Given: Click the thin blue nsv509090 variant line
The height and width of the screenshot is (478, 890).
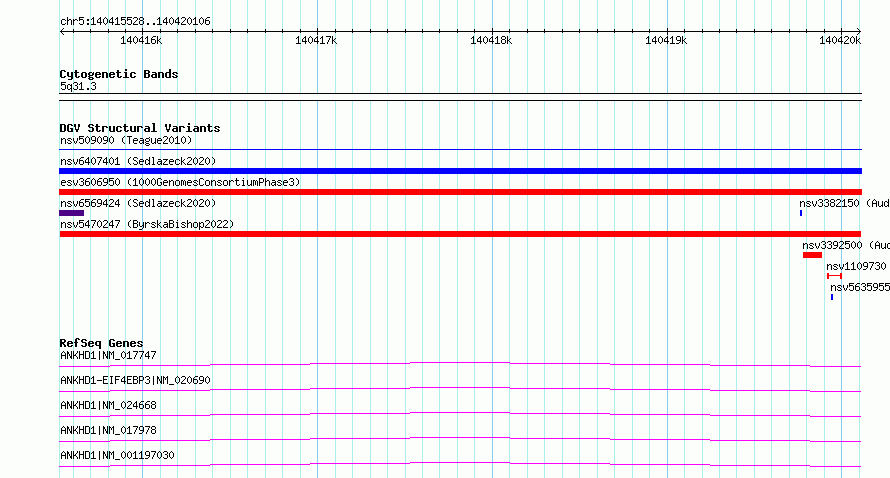Looking at the screenshot, I should [x=460, y=150].
